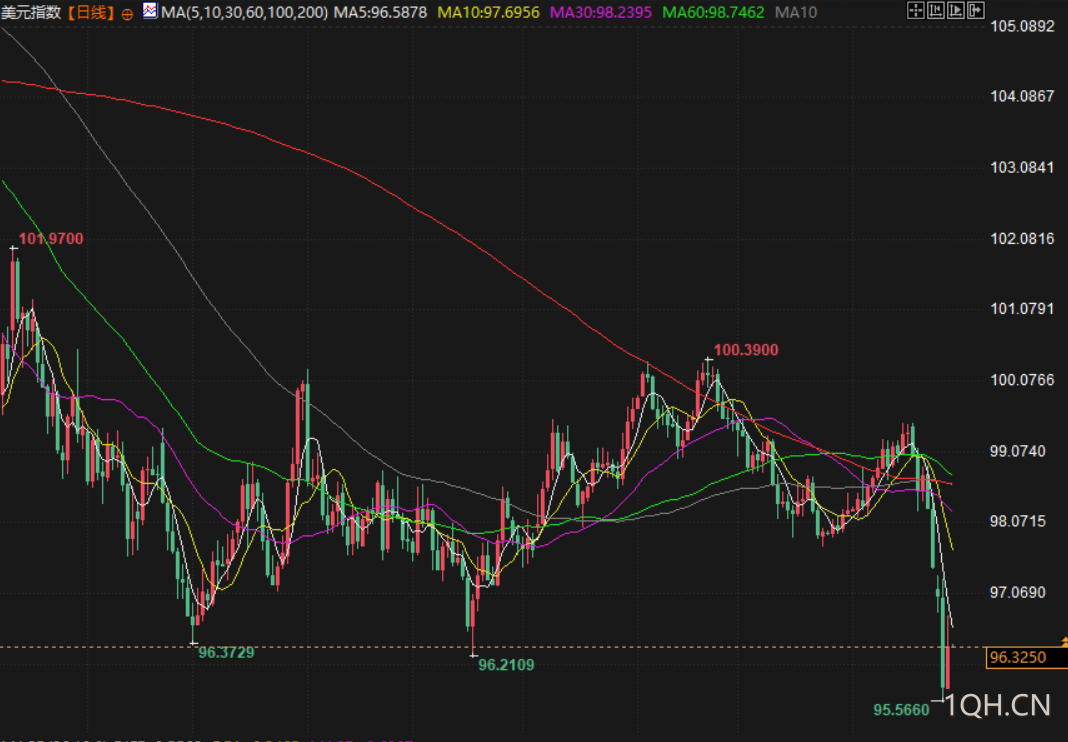Select the MA30:98.2395 legend value

601,13
